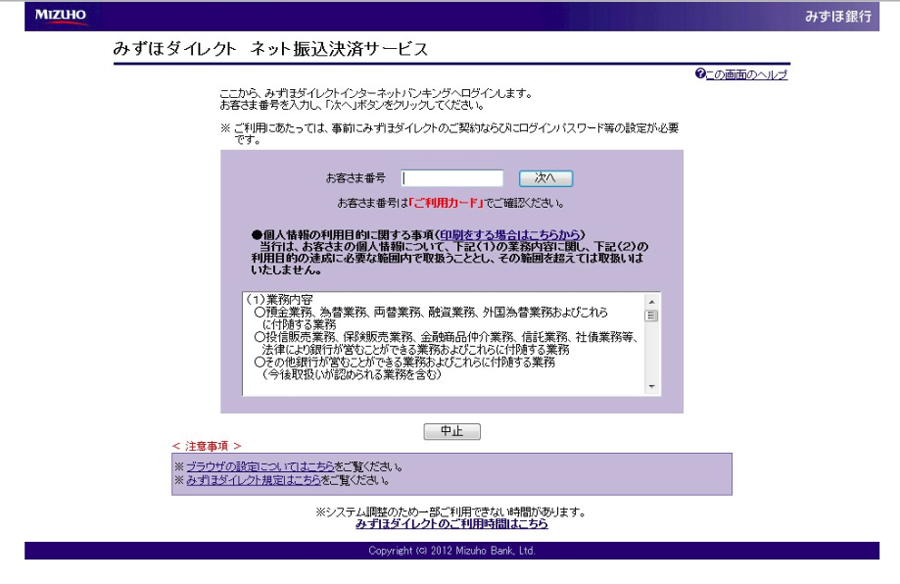Open みずほダイレクトのご利用時間はこちら link

click(452, 524)
